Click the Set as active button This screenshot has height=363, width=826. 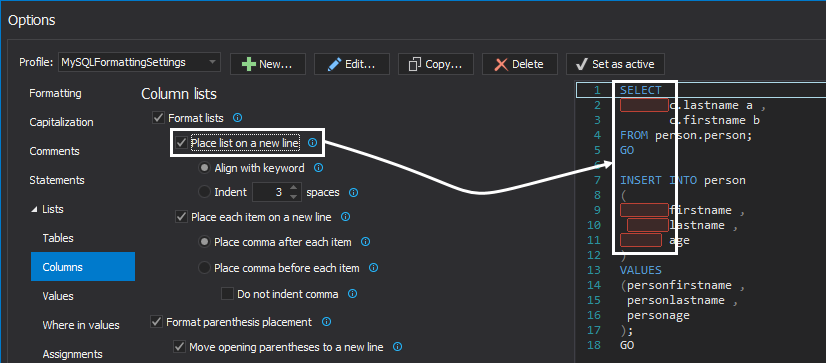pyautogui.click(x=615, y=64)
